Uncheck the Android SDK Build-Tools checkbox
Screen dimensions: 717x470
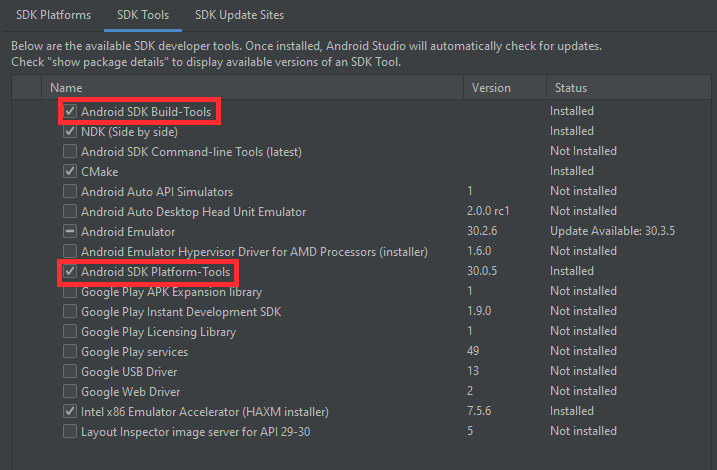click(70, 111)
